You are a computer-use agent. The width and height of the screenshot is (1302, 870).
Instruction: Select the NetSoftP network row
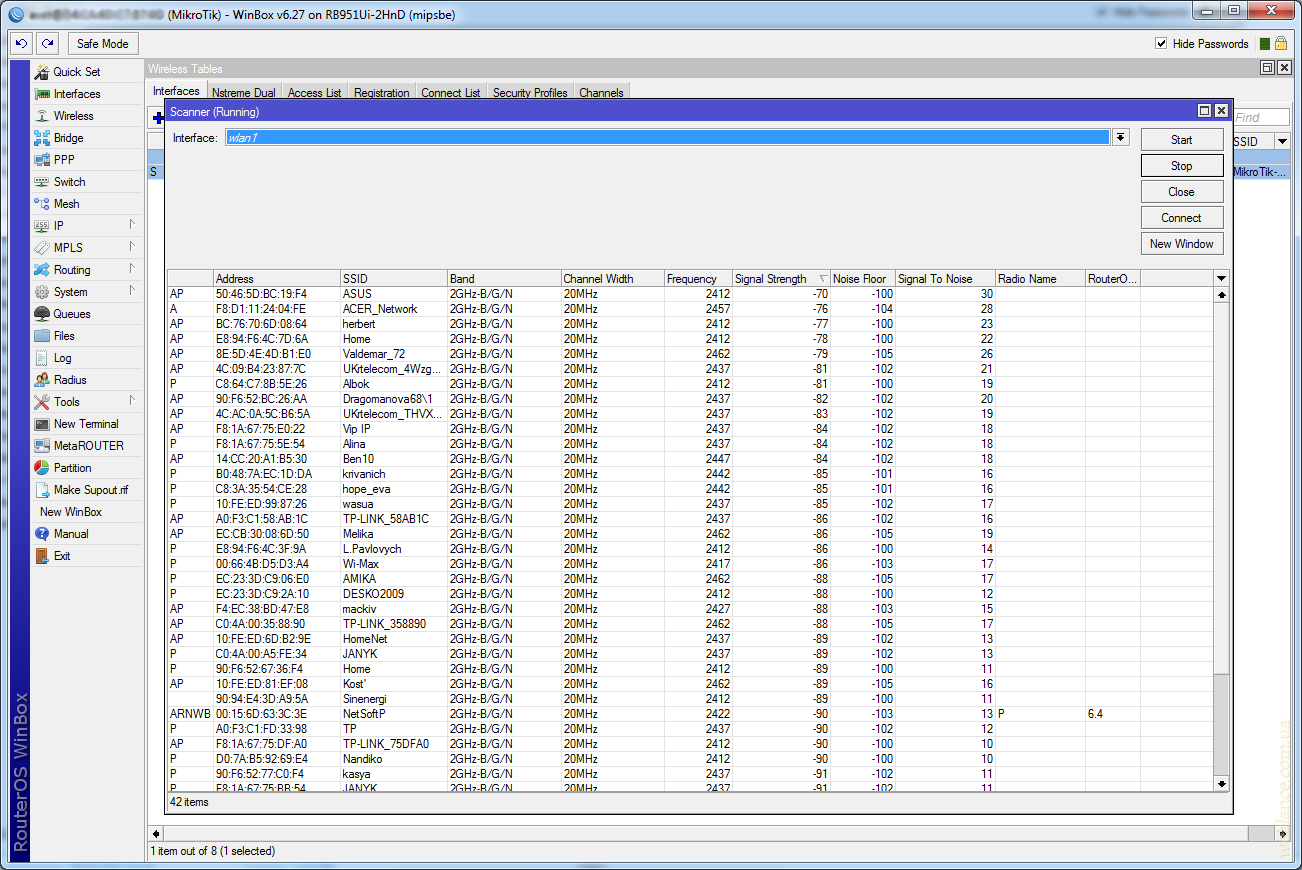point(690,714)
